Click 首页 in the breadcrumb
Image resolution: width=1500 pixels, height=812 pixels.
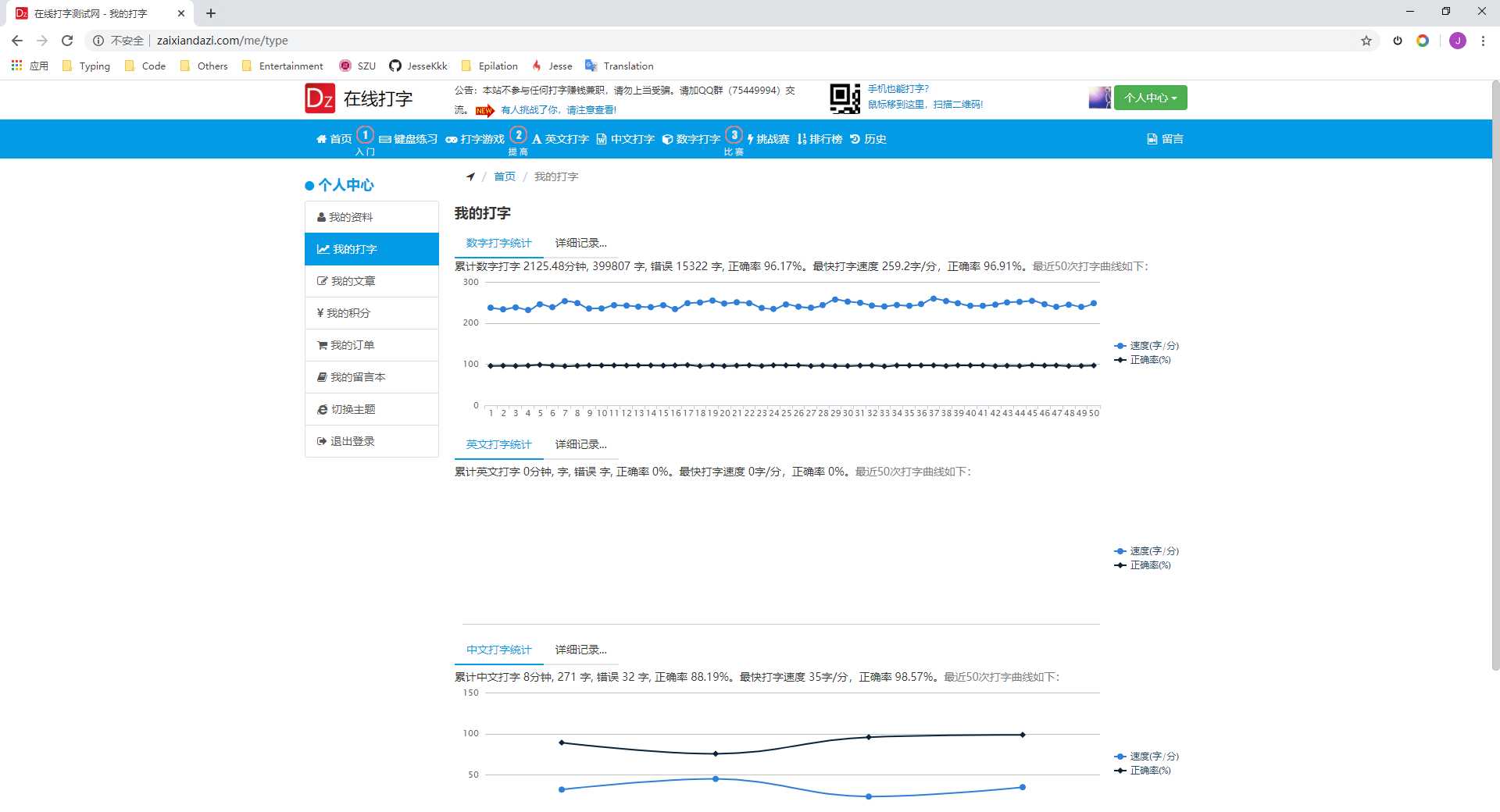click(x=505, y=176)
